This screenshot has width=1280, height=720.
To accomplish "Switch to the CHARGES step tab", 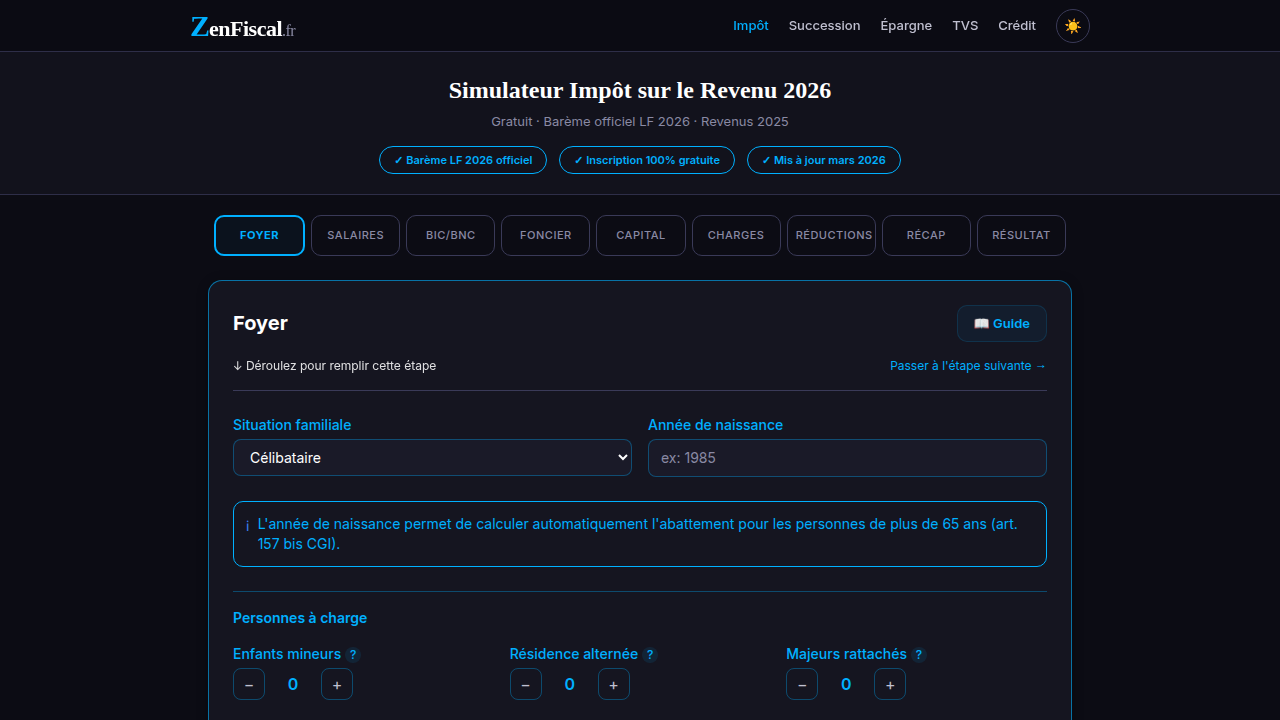I will coord(736,236).
